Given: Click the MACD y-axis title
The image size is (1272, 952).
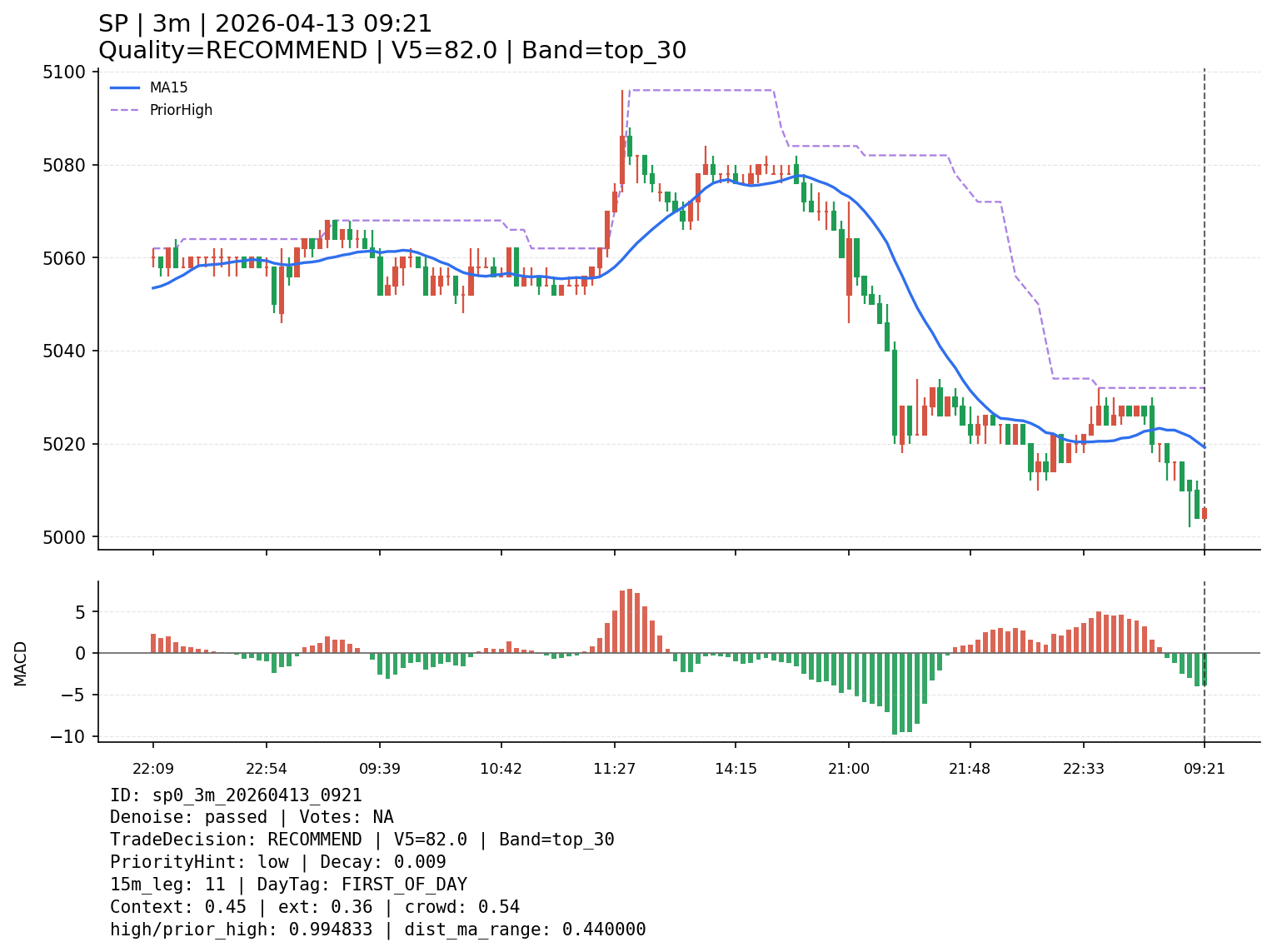Looking at the screenshot, I should [x=21, y=663].
